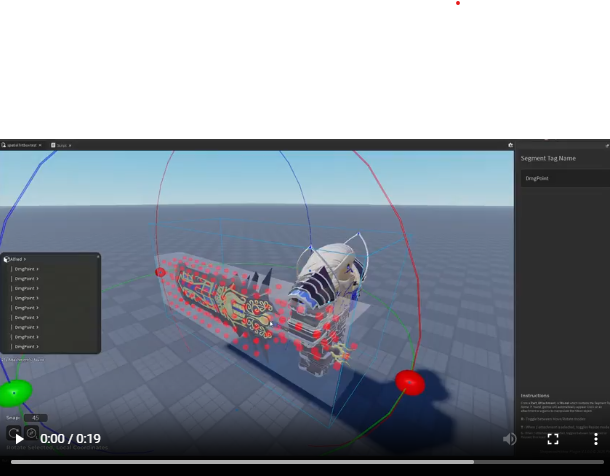Screen dimensions: 610x476
Task: Select the spatial hitbox test tab
Action: tap(21, 145)
